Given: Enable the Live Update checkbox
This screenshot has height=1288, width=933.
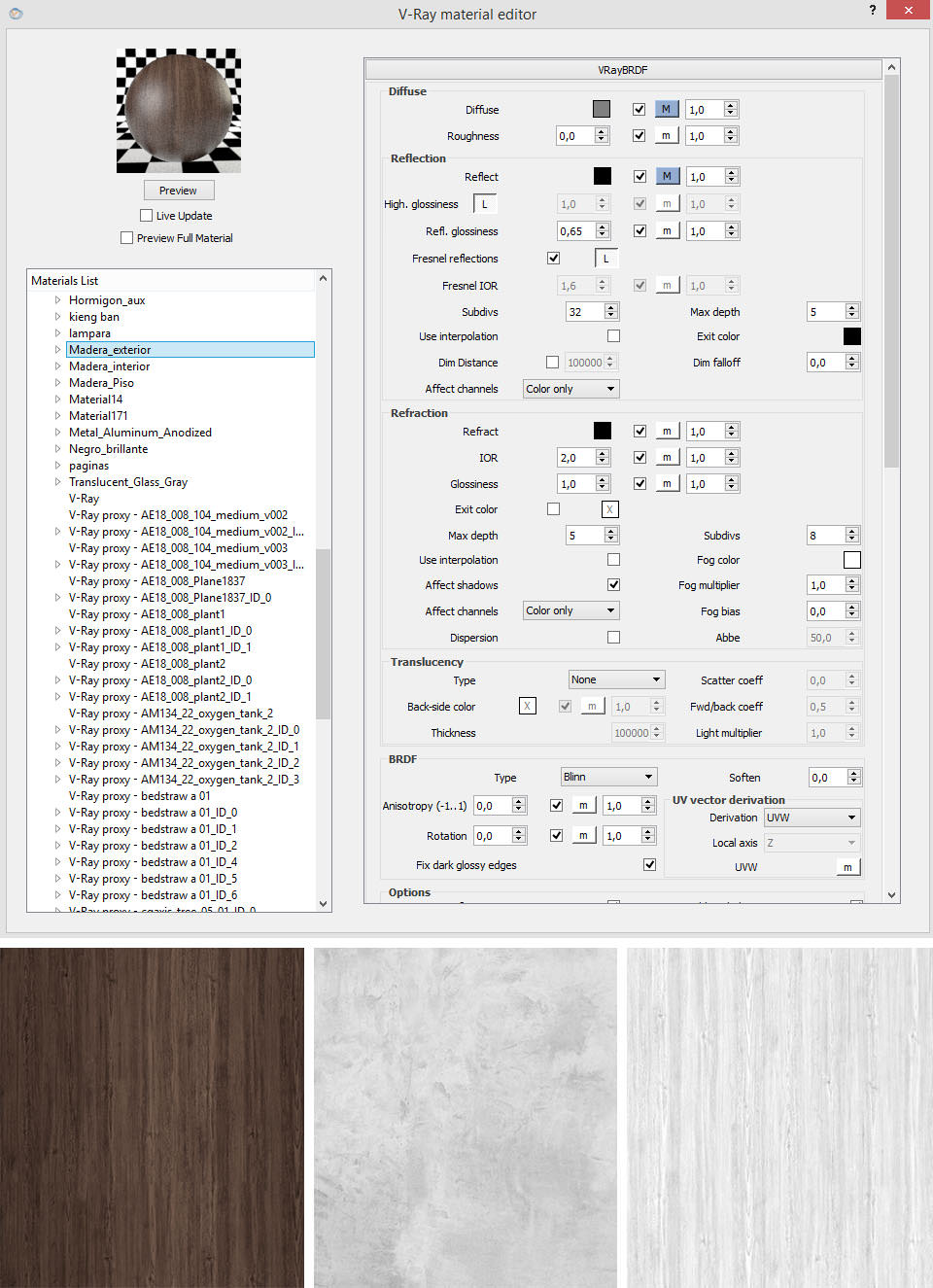Looking at the screenshot, I should pos(147,216).
